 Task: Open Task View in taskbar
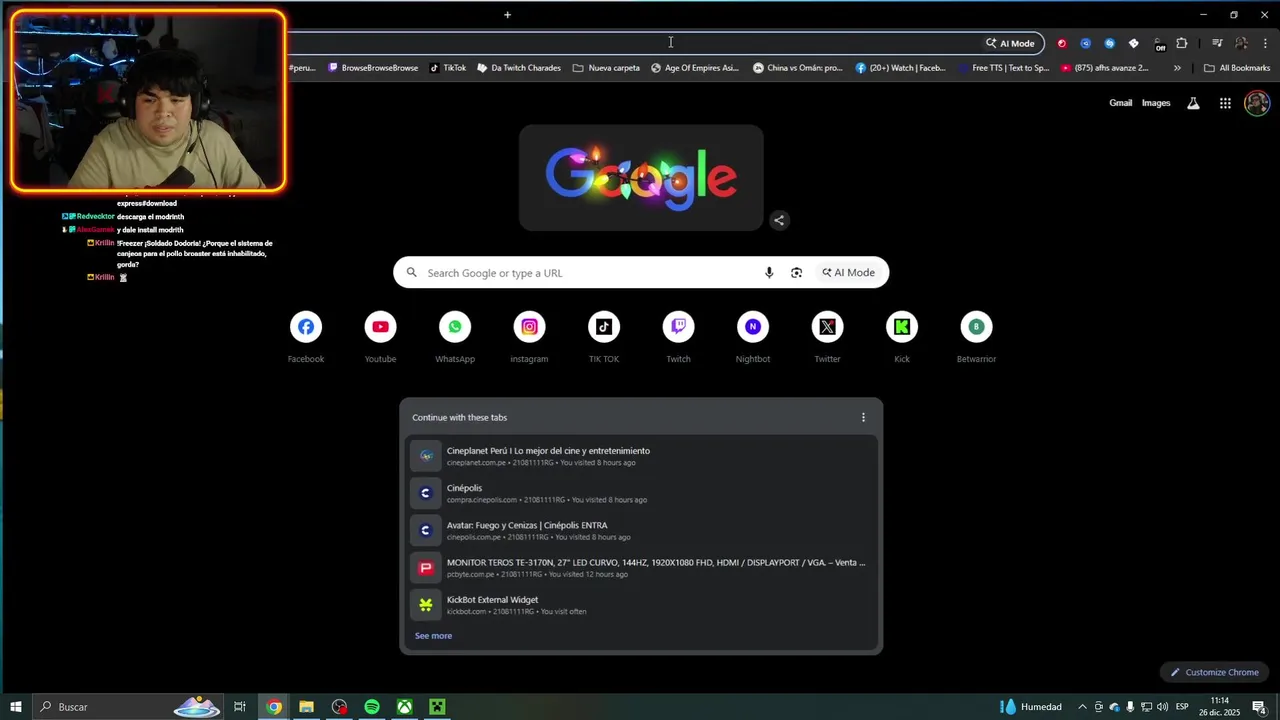pyautogui.click(x=240, y=707)
